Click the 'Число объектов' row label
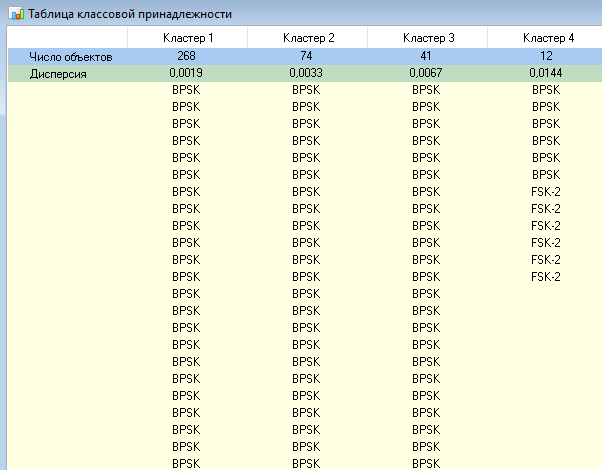The height and width of the screenshot is (470, 602). (x=71, y=57)
